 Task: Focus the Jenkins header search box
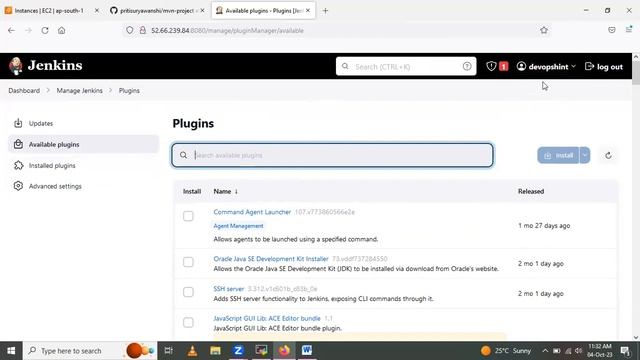click(406, 66)
